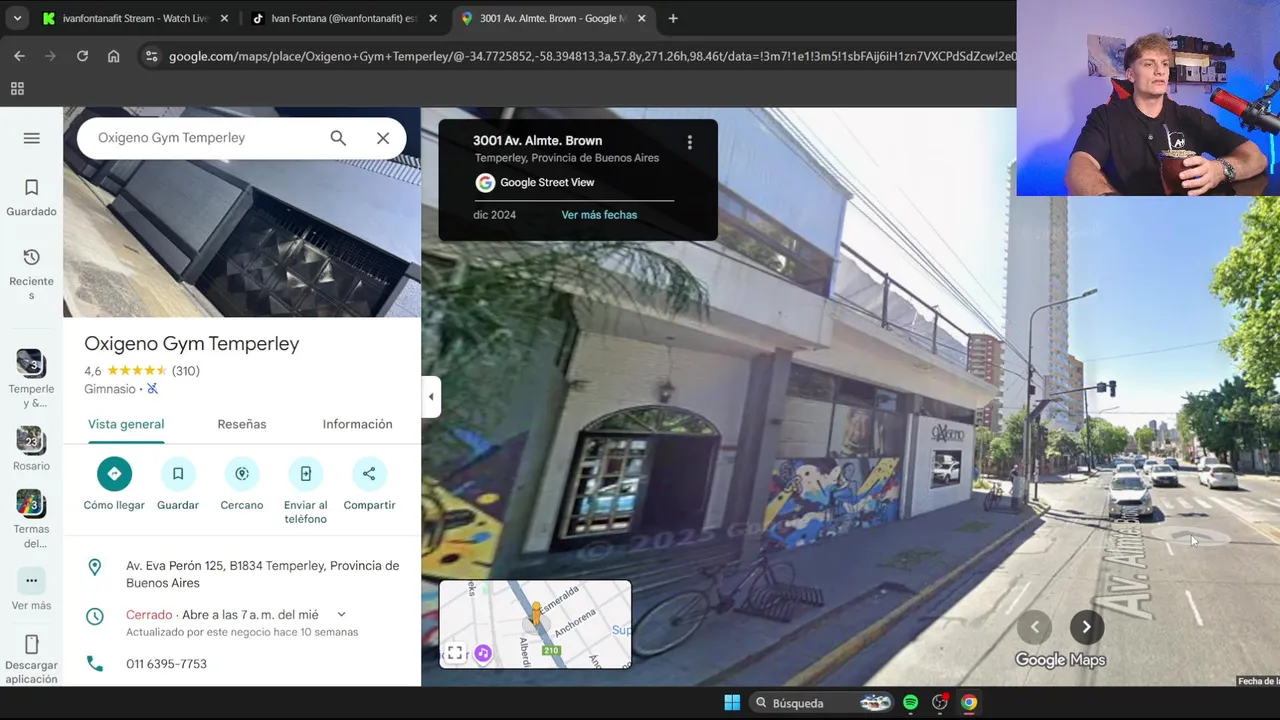This screenshot has width=1280, height=720.
Task: Close the 3001 Av. Almte. Brown tab
Action: [641, 18]
